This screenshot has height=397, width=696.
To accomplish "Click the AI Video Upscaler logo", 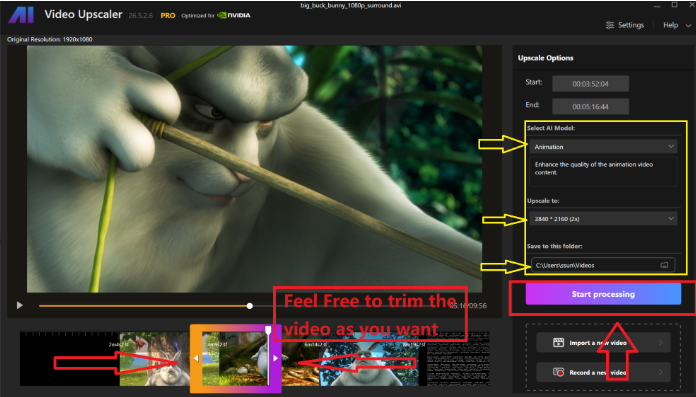I will [21, 15].
